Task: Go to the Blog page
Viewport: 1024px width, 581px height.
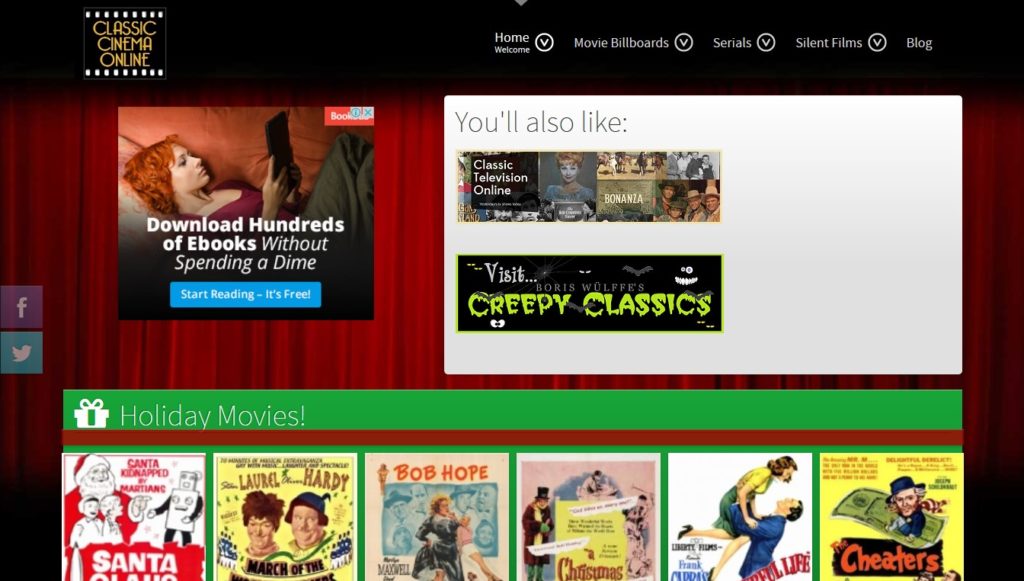Action: pos(919,43)
